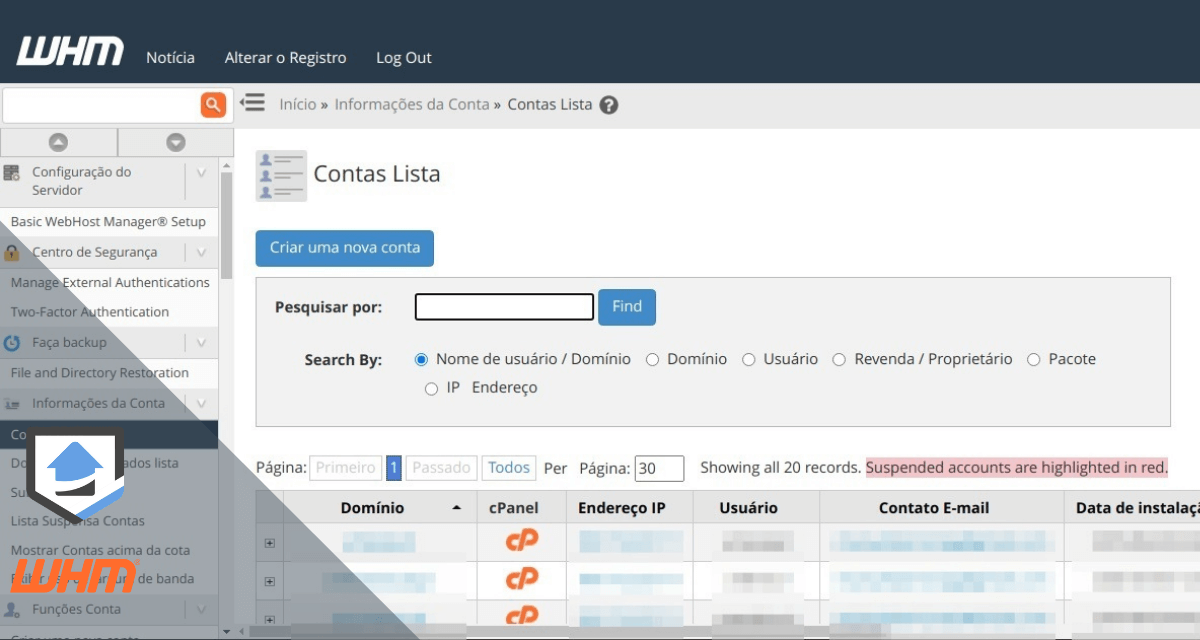Viewport: 1200px width, 640px height.
Task: Click the Informações da Conta sidebar icon
Action: click(12, 404)
